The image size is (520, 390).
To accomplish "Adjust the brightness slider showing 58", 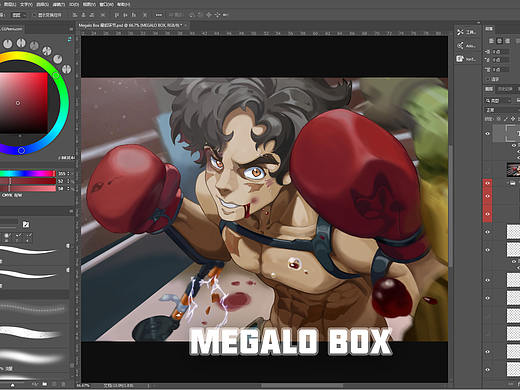I will pos(28,189).
